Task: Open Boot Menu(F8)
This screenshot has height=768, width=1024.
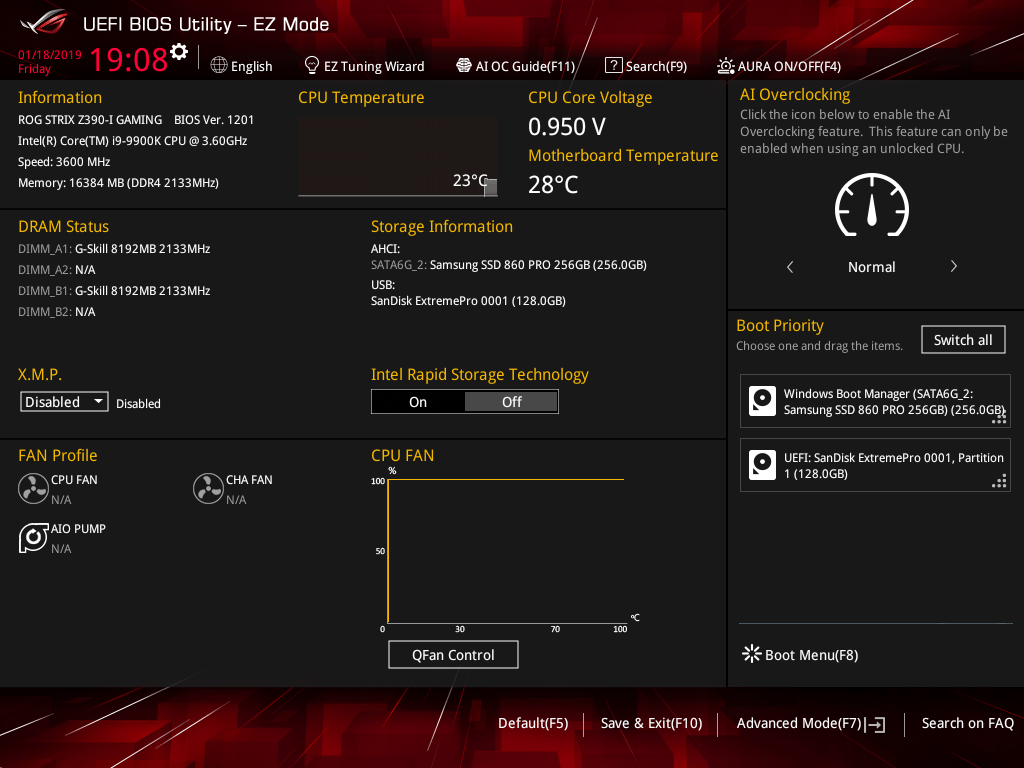Action: [801, 654]
